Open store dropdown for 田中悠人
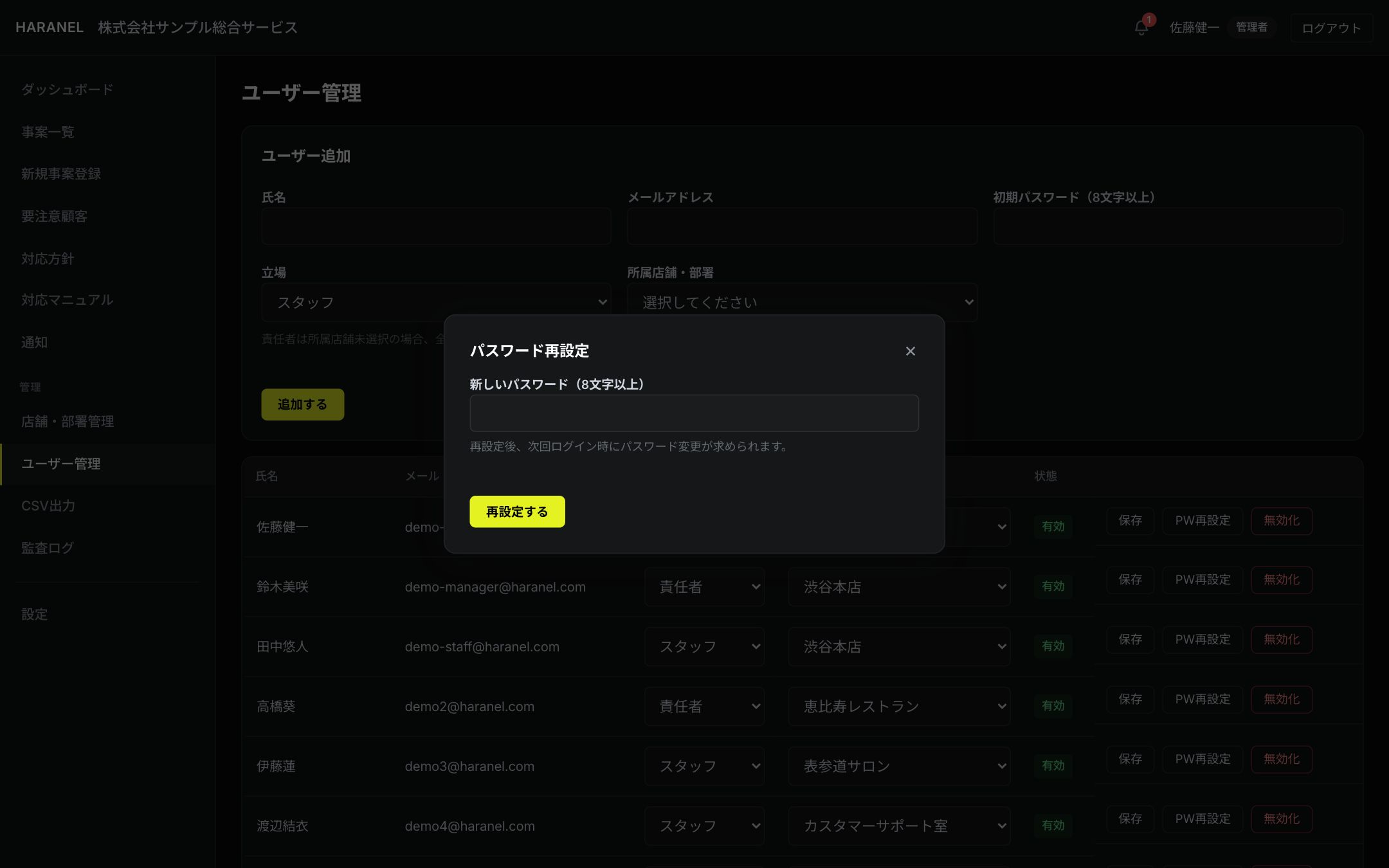Screen dimensions: 1389x868 pos(899,646)
